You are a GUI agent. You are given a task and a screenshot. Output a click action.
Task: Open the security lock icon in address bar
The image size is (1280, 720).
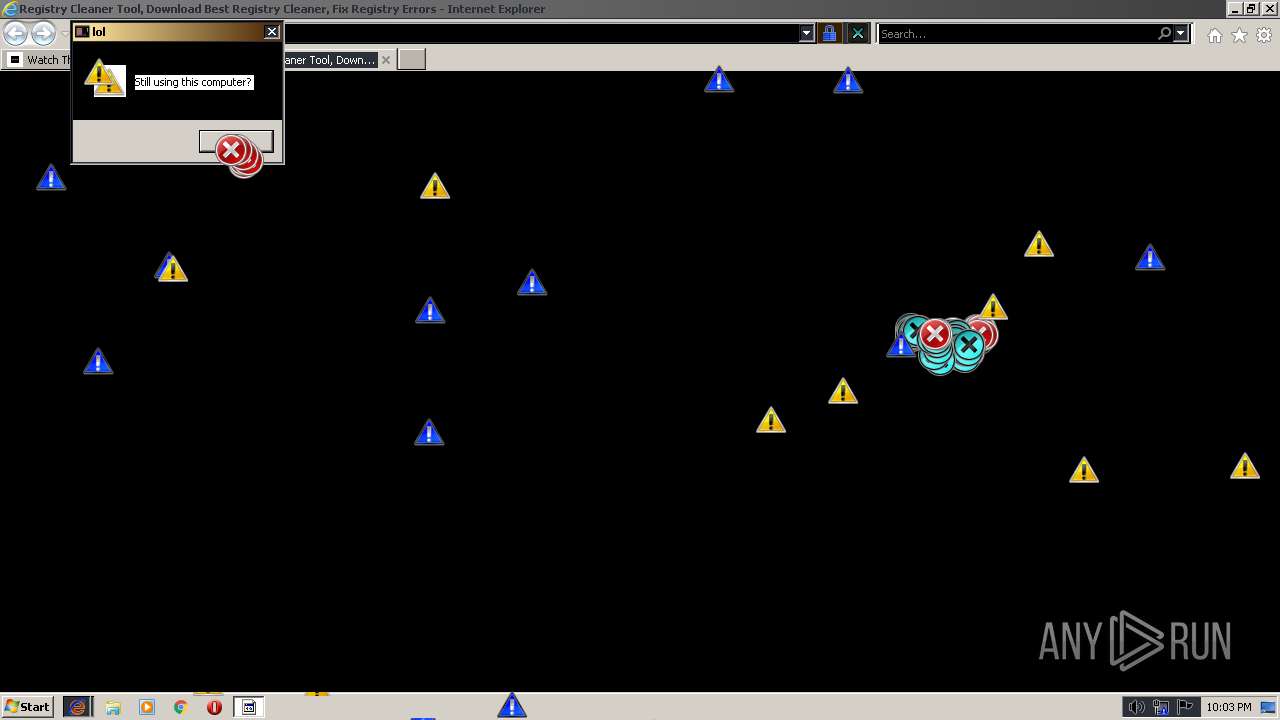[829, 33]
